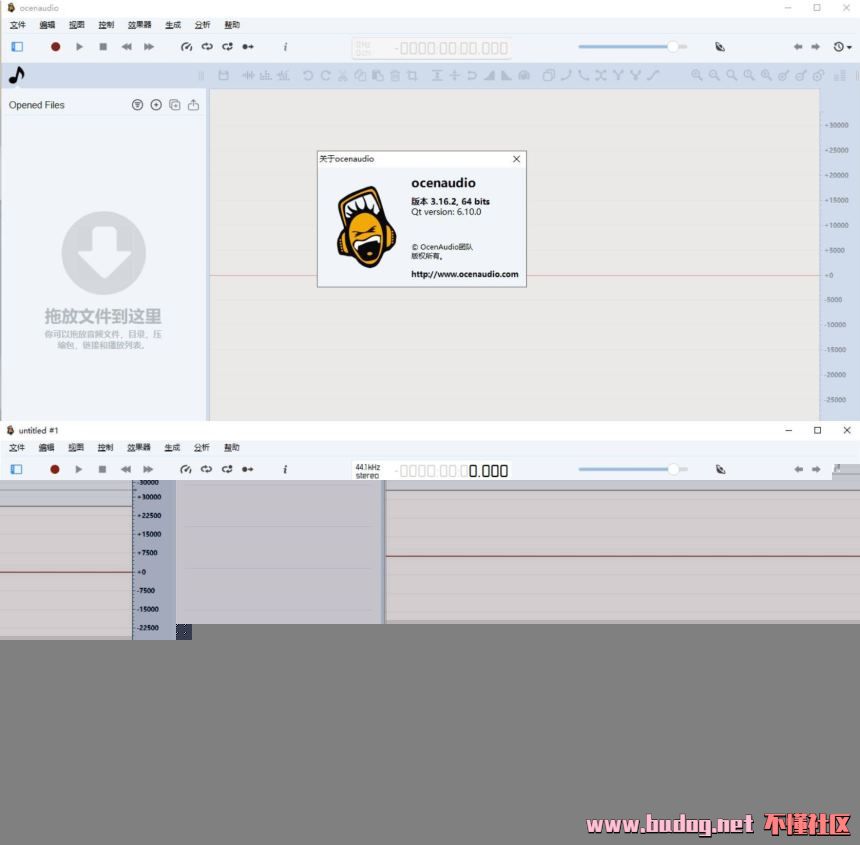860x845 pixels.
Task: Click the music note icon above Opened Files
Action: [16, 75]
